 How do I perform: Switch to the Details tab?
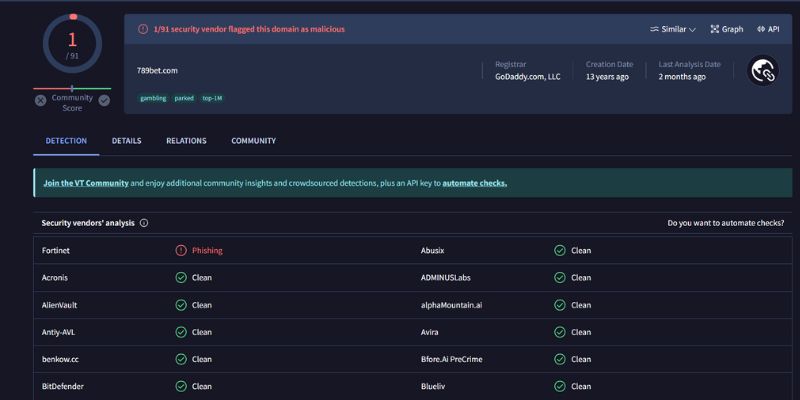127,141
